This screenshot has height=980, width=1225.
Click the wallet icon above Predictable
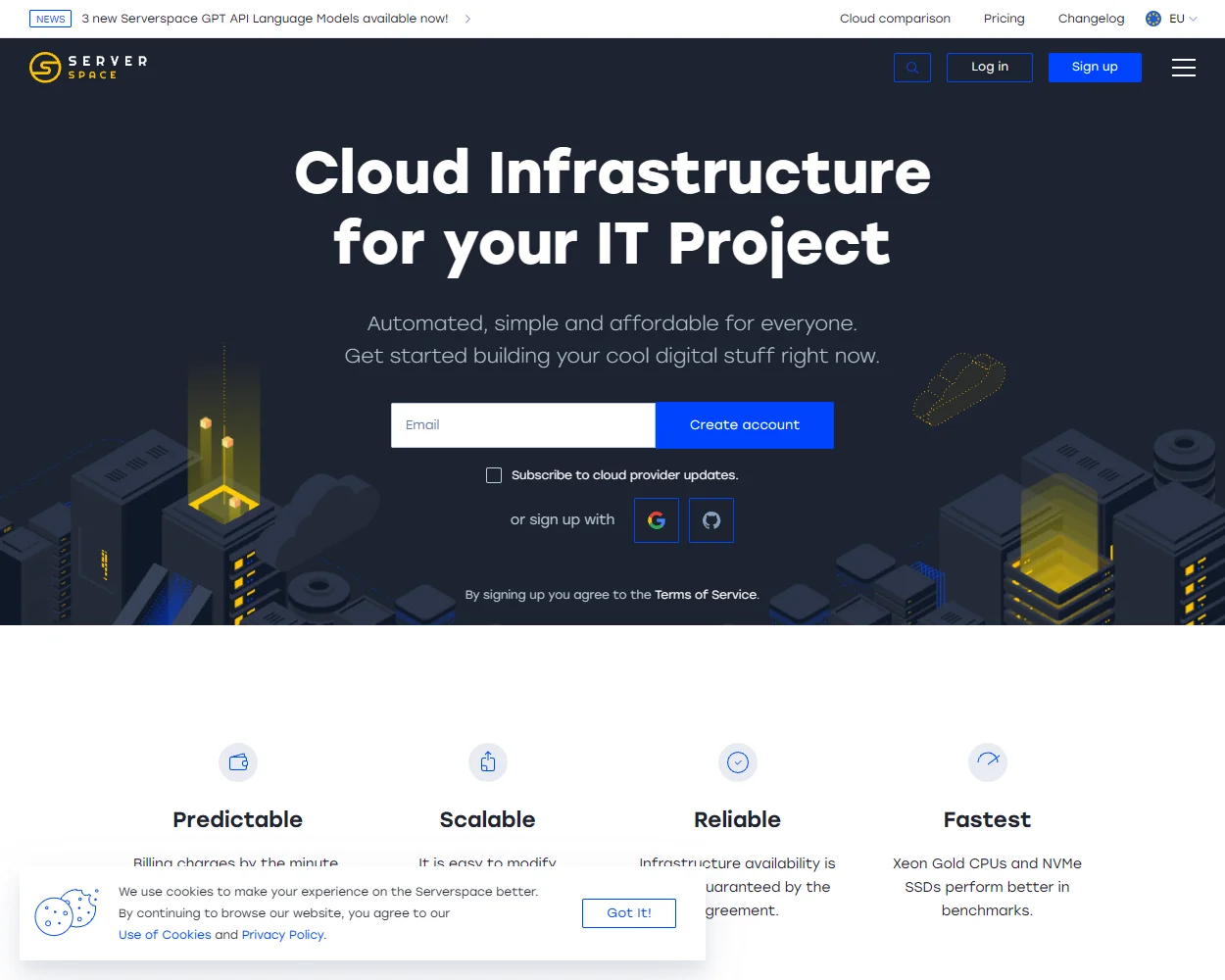point(237,762)
